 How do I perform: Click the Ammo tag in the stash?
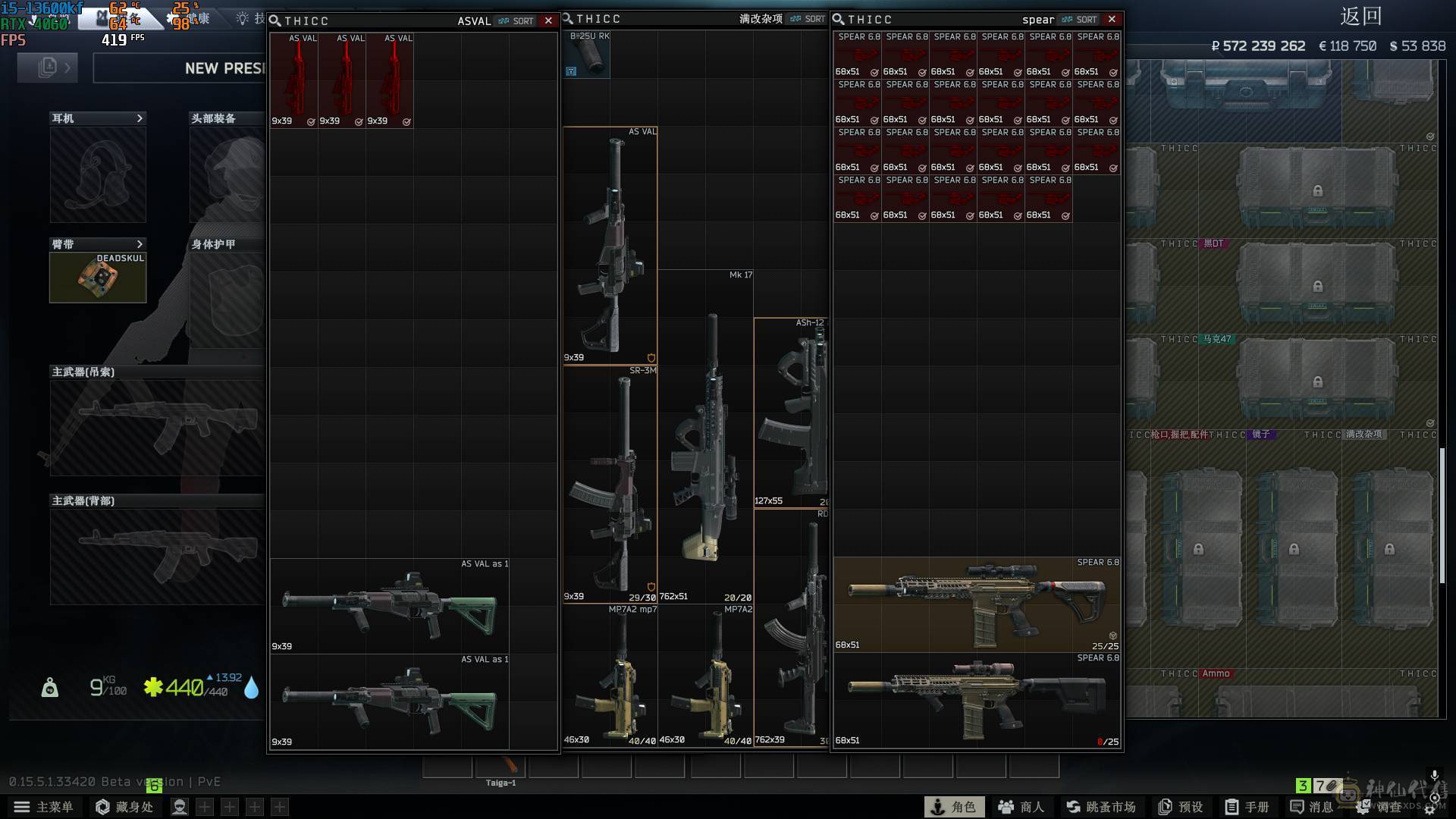pyautogui.click(x=1216, y=673)
